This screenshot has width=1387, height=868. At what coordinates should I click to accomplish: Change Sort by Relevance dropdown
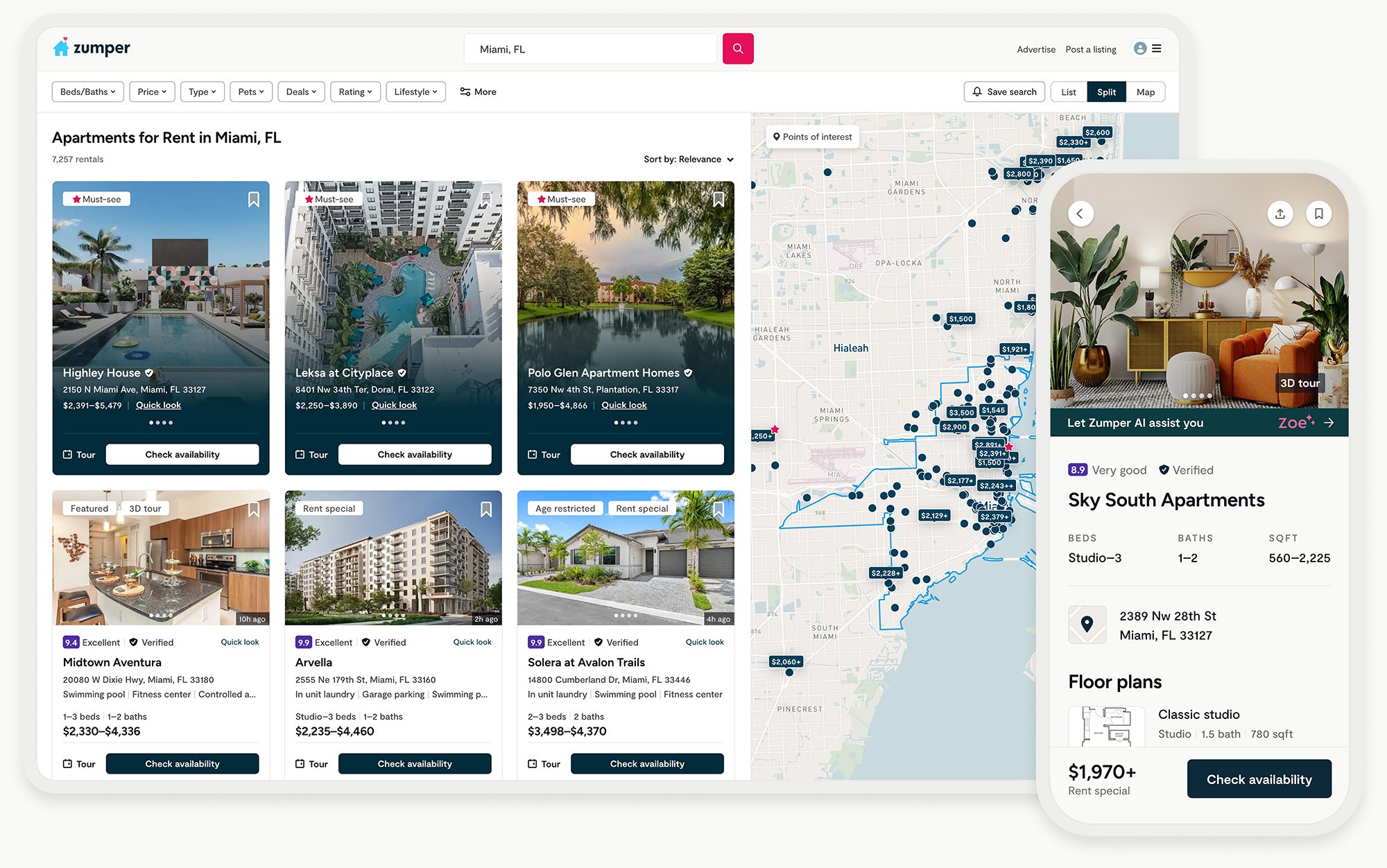(x=689, y=159)
